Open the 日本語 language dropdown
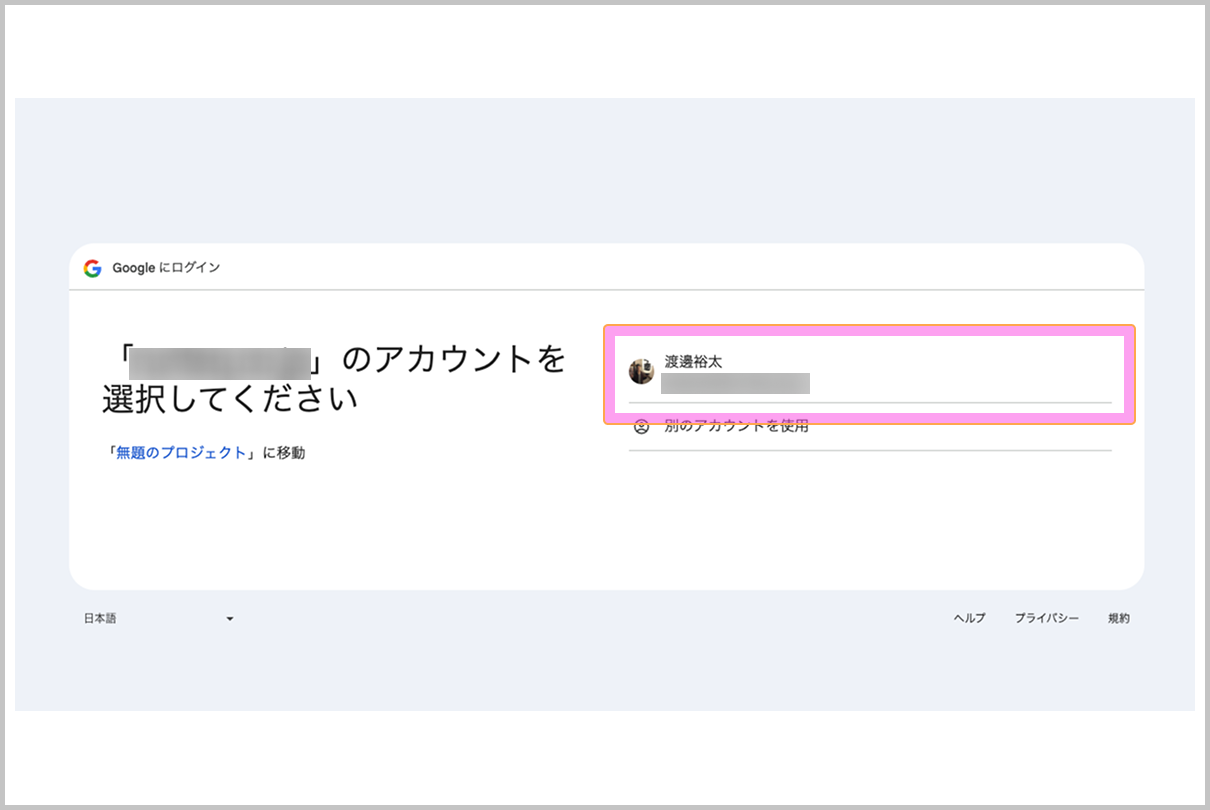 [x=158, y=619]
